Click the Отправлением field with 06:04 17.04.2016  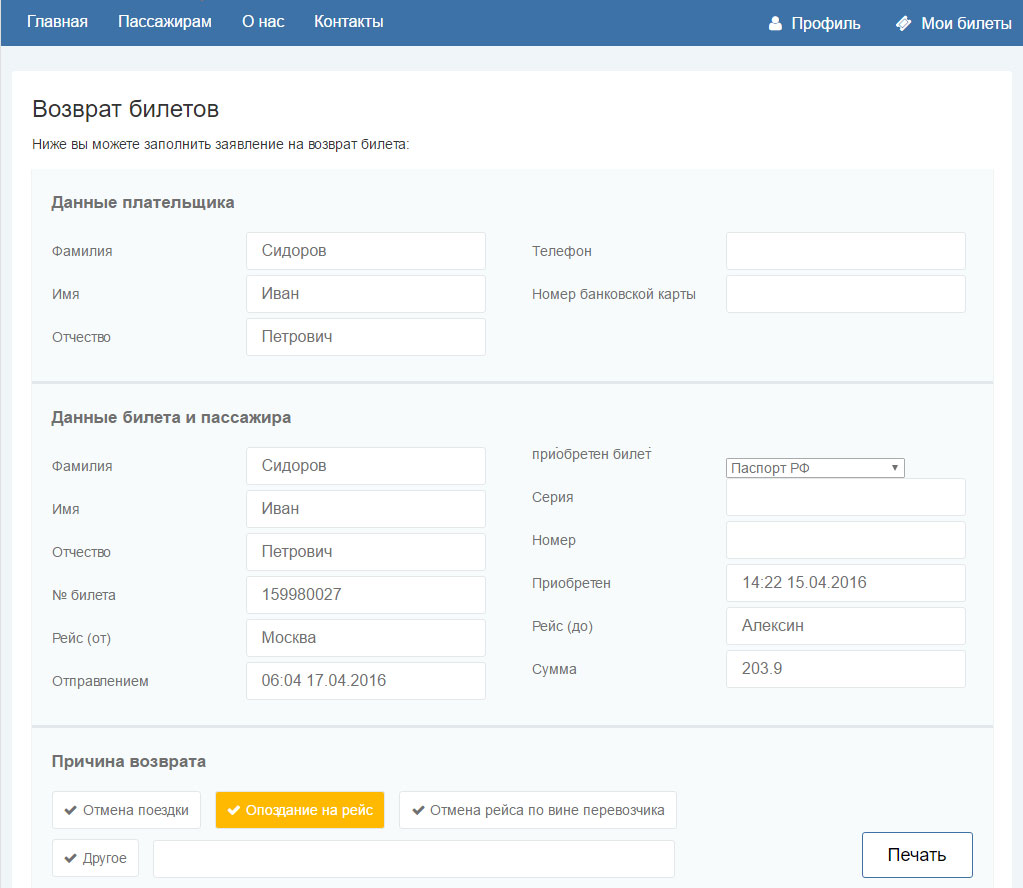click(x=366, y=681)
